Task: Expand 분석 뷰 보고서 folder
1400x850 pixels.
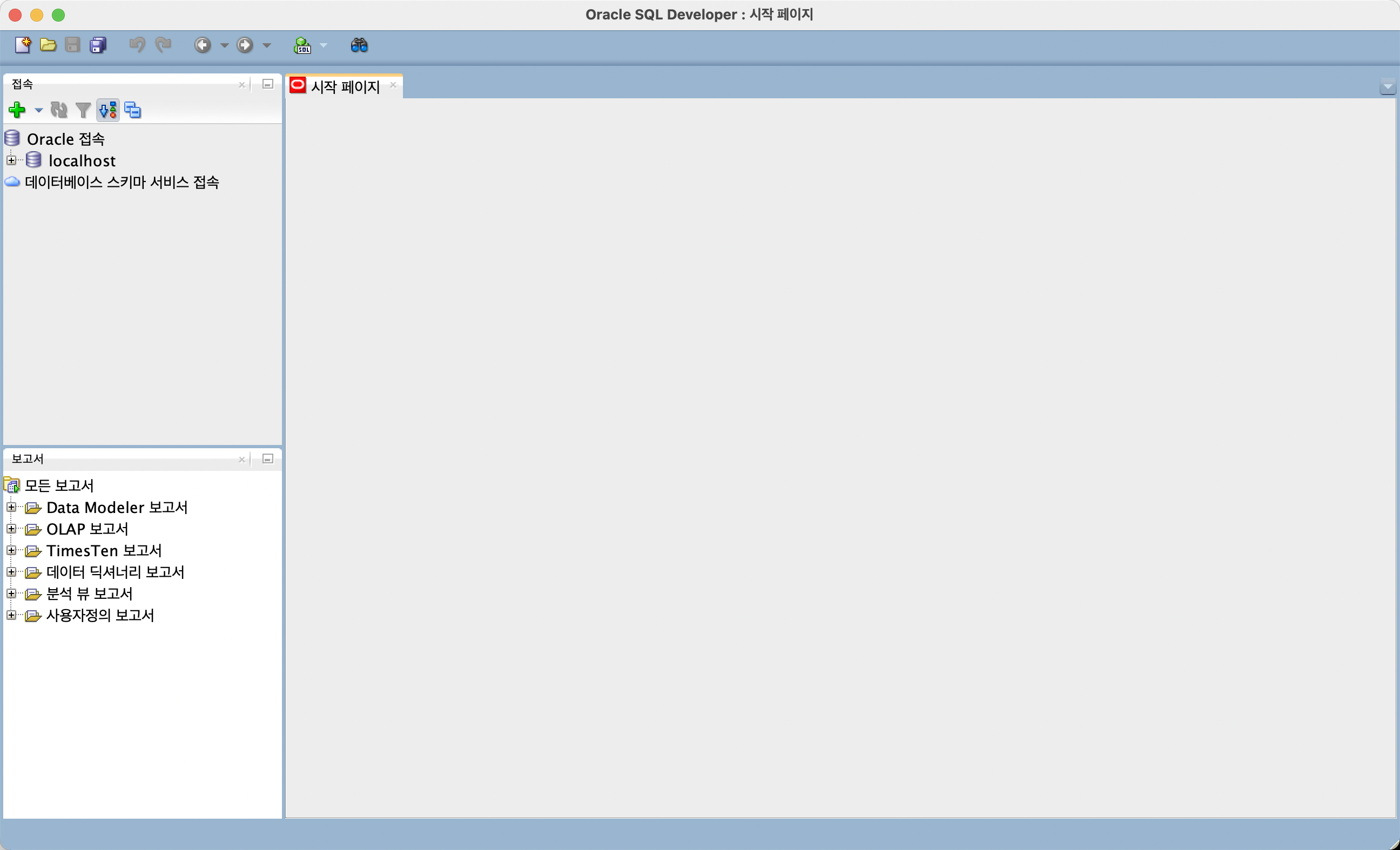Action: pyautogui.click(x=11, y=593)
